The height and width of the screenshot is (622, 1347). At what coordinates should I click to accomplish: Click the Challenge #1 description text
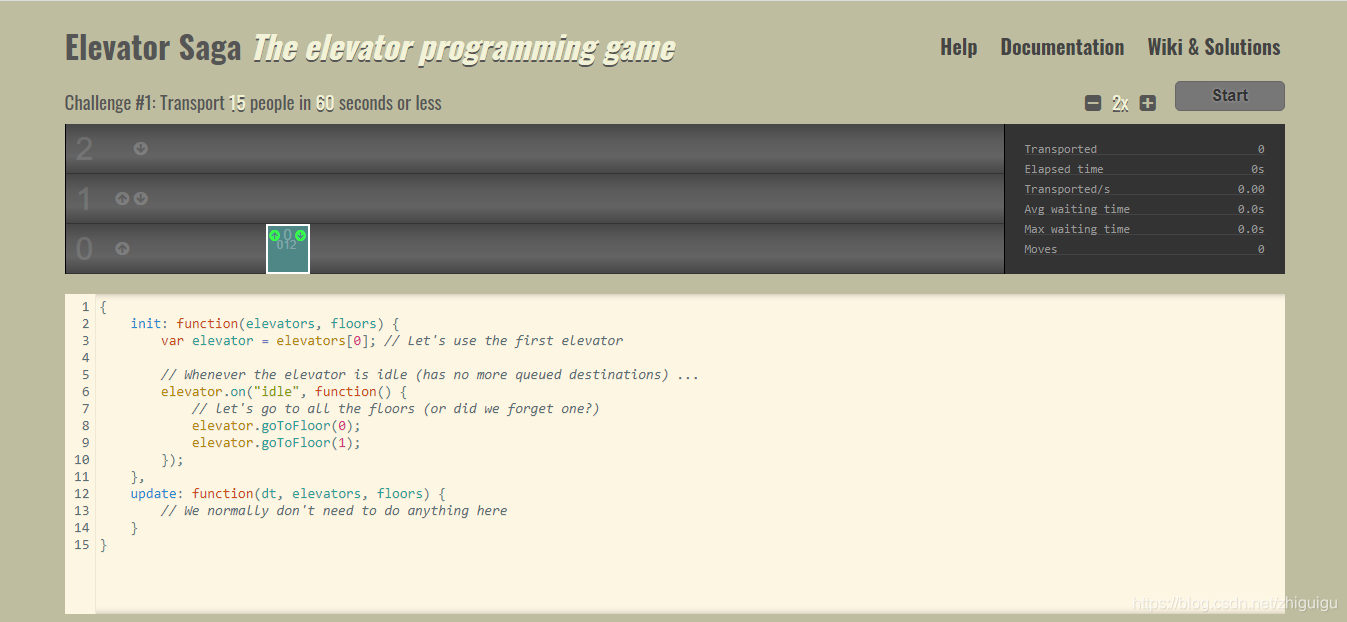(x=253, y=103)
